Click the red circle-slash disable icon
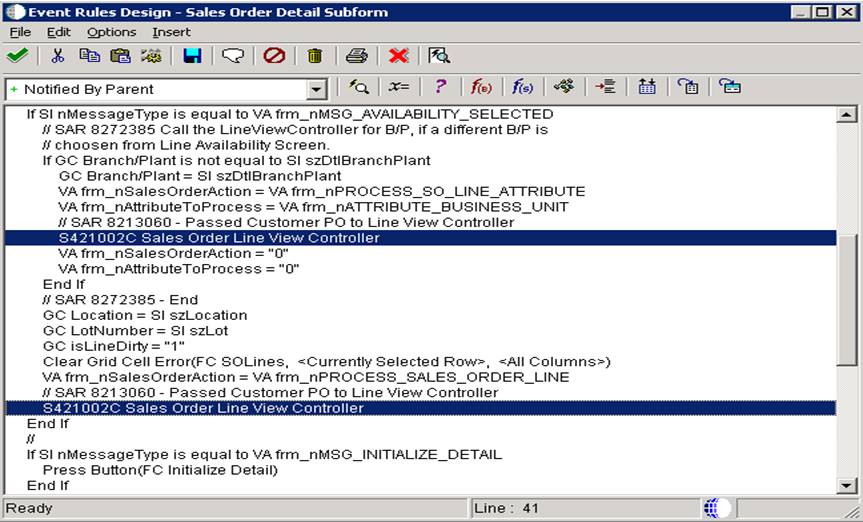Screen dimensions: 863x522 [274, 56]
